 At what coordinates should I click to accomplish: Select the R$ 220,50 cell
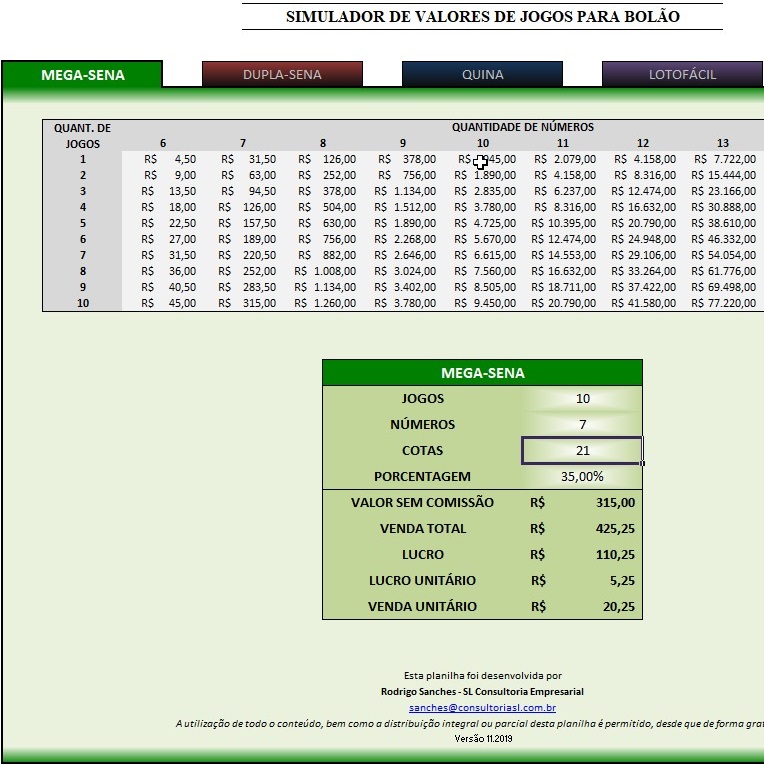pos(242,255)
